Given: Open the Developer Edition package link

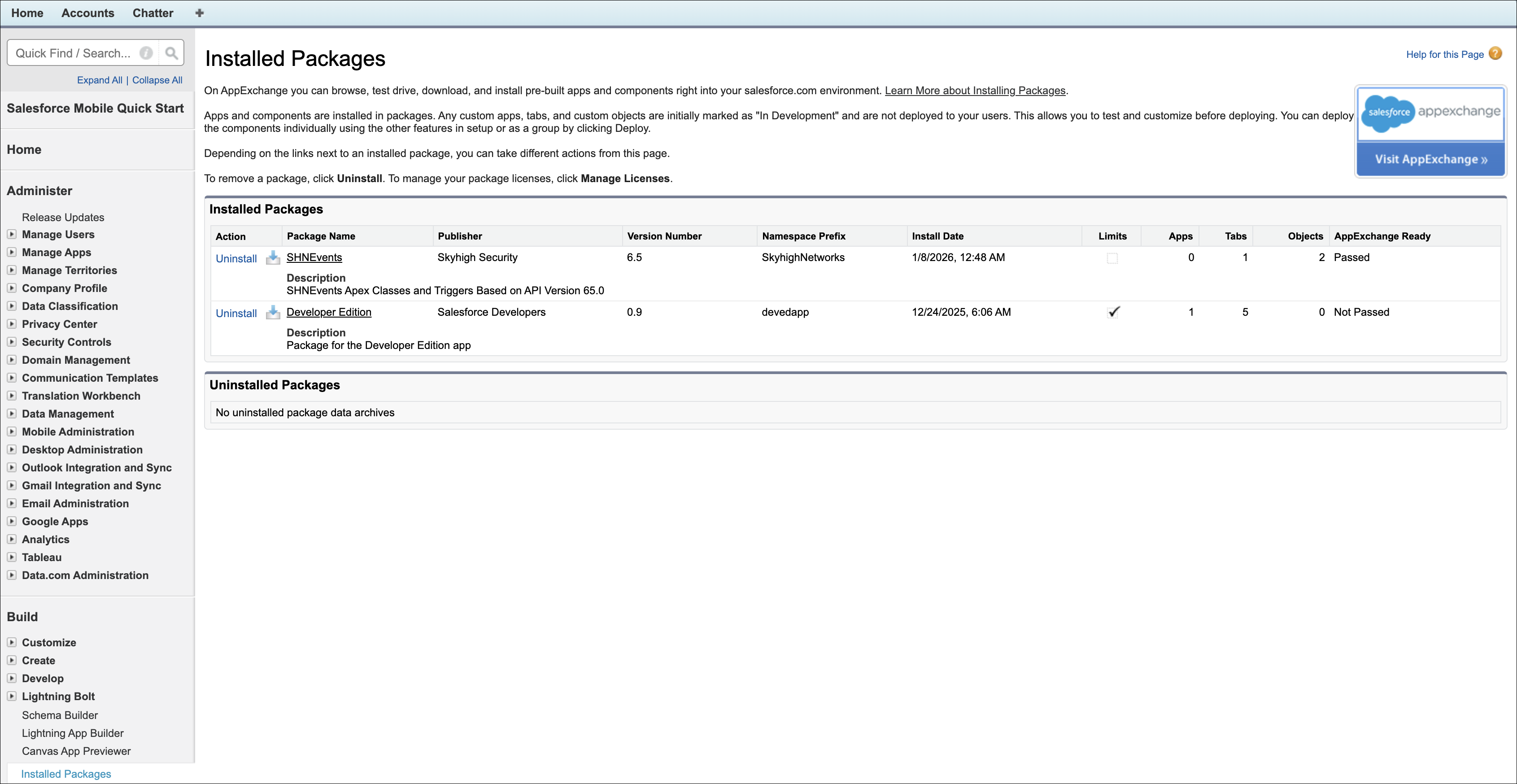Looking at the screenshot, I should [x=329, y=312].
